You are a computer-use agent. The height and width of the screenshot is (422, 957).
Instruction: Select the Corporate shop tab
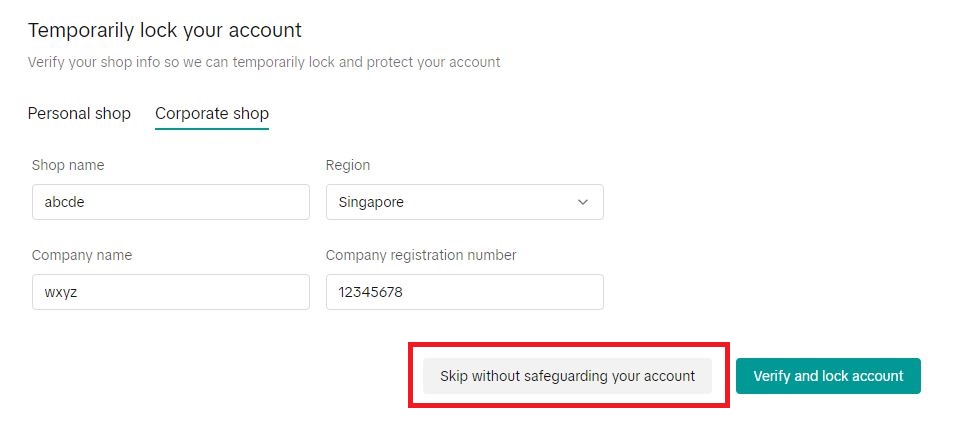212,113
